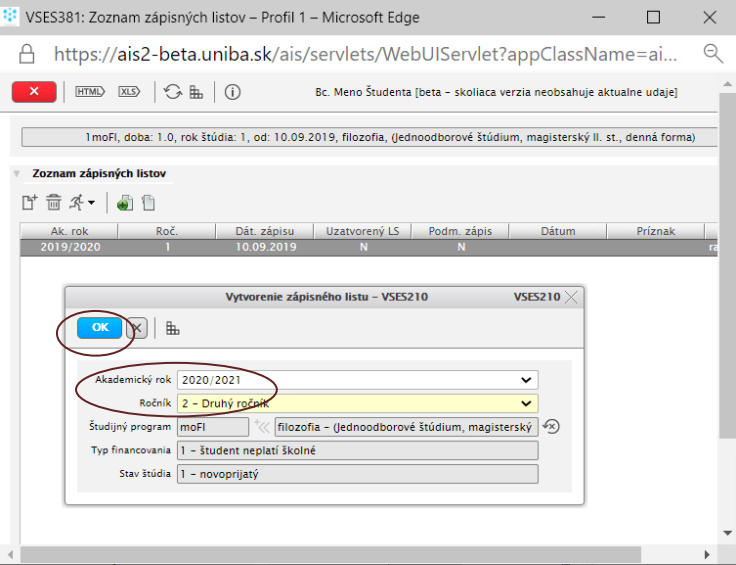The image size is (736, 565).
Task: Clear study program with the round X icon
Action: coord(551,427)
